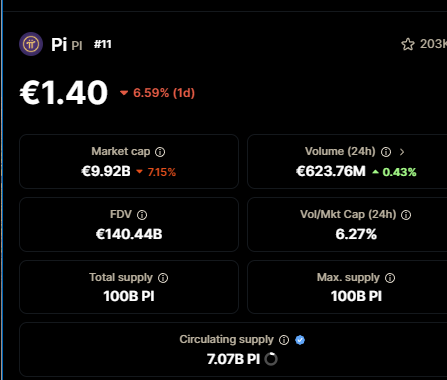Image resolution: width=447 pixels, height=380 pixels.
Task: Click the 203K watchlist count
Action: 433,44
